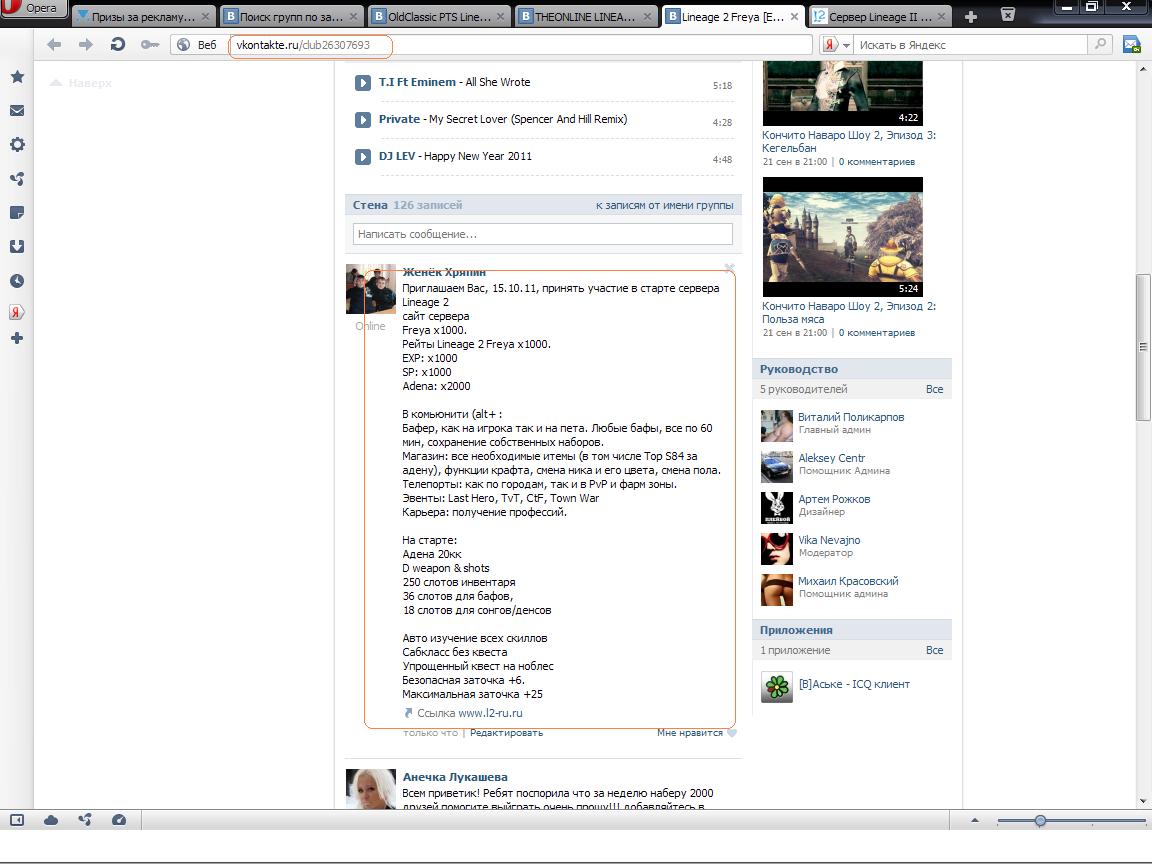Delete the post with the X icon
The height and width of the screenshot is (864, 1152).
(x=729, y=269)
